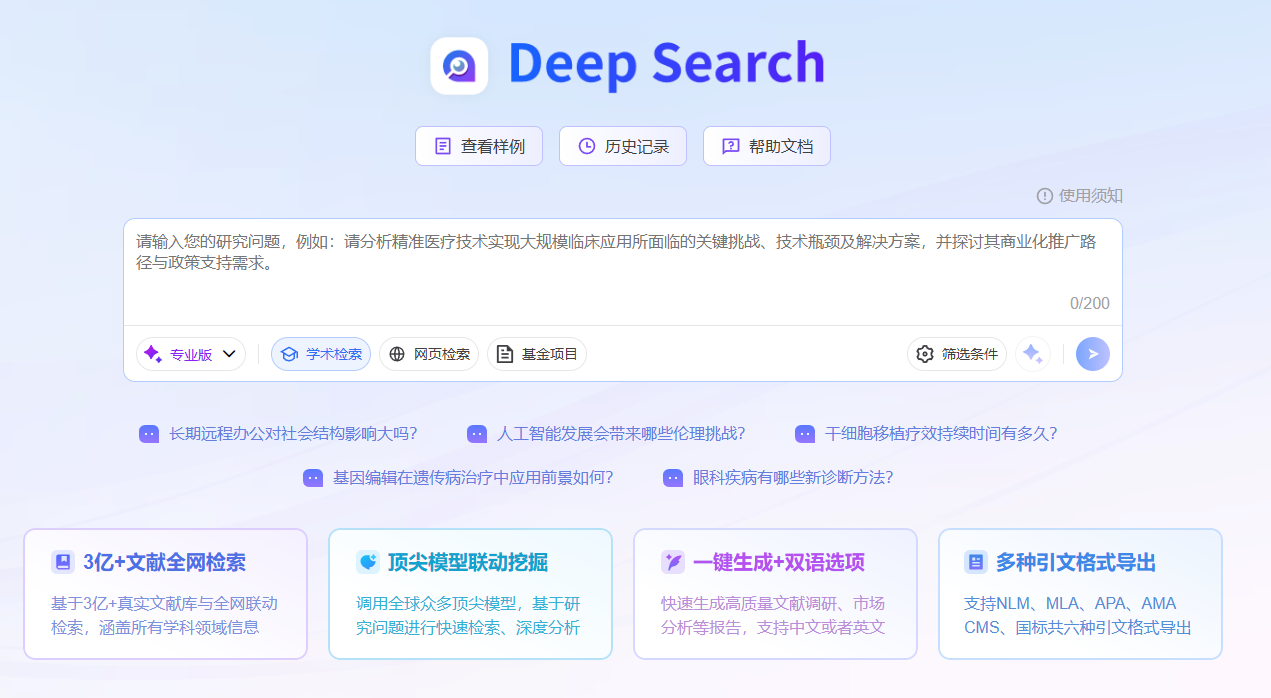Enable the 学术检索 search mode
This screenshot has height=698, width=1271.
pos(320,354)
